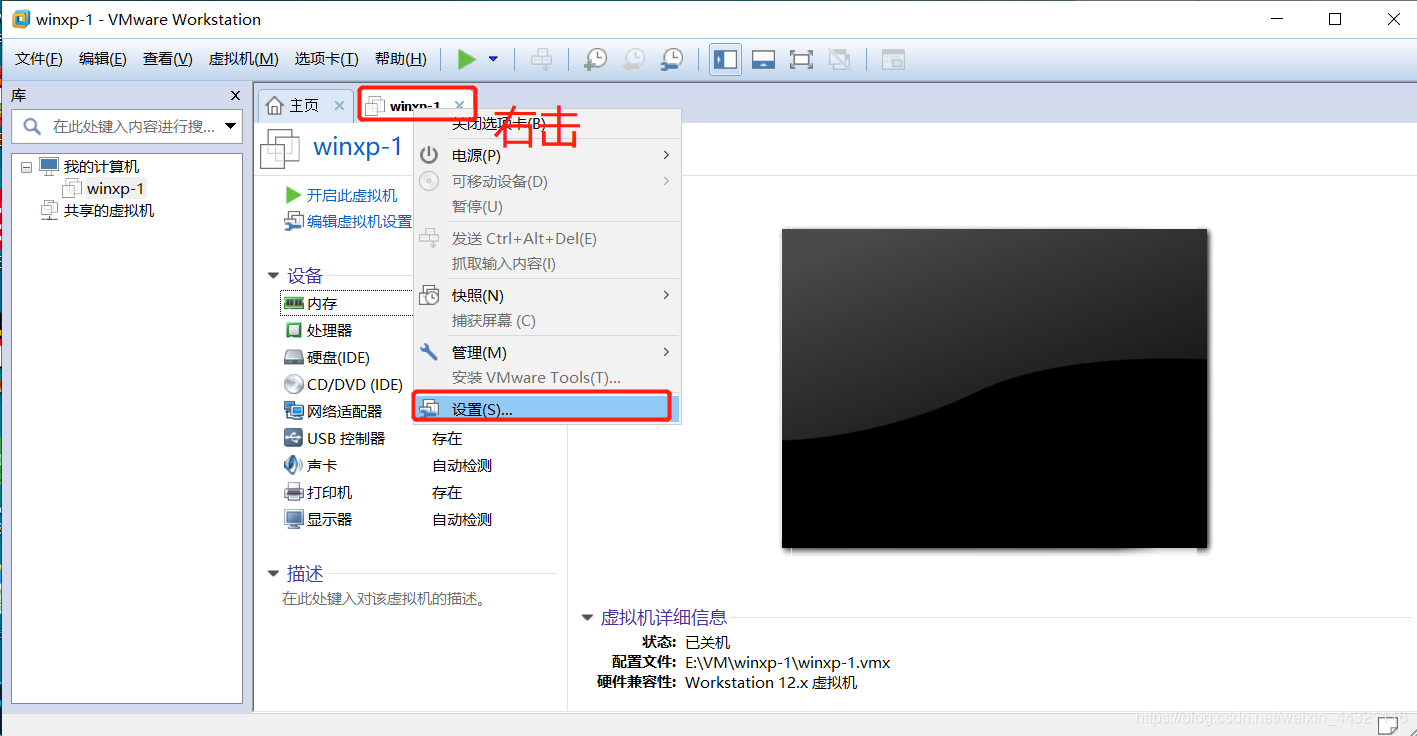Collapse the 描述 section

point(273,574)
